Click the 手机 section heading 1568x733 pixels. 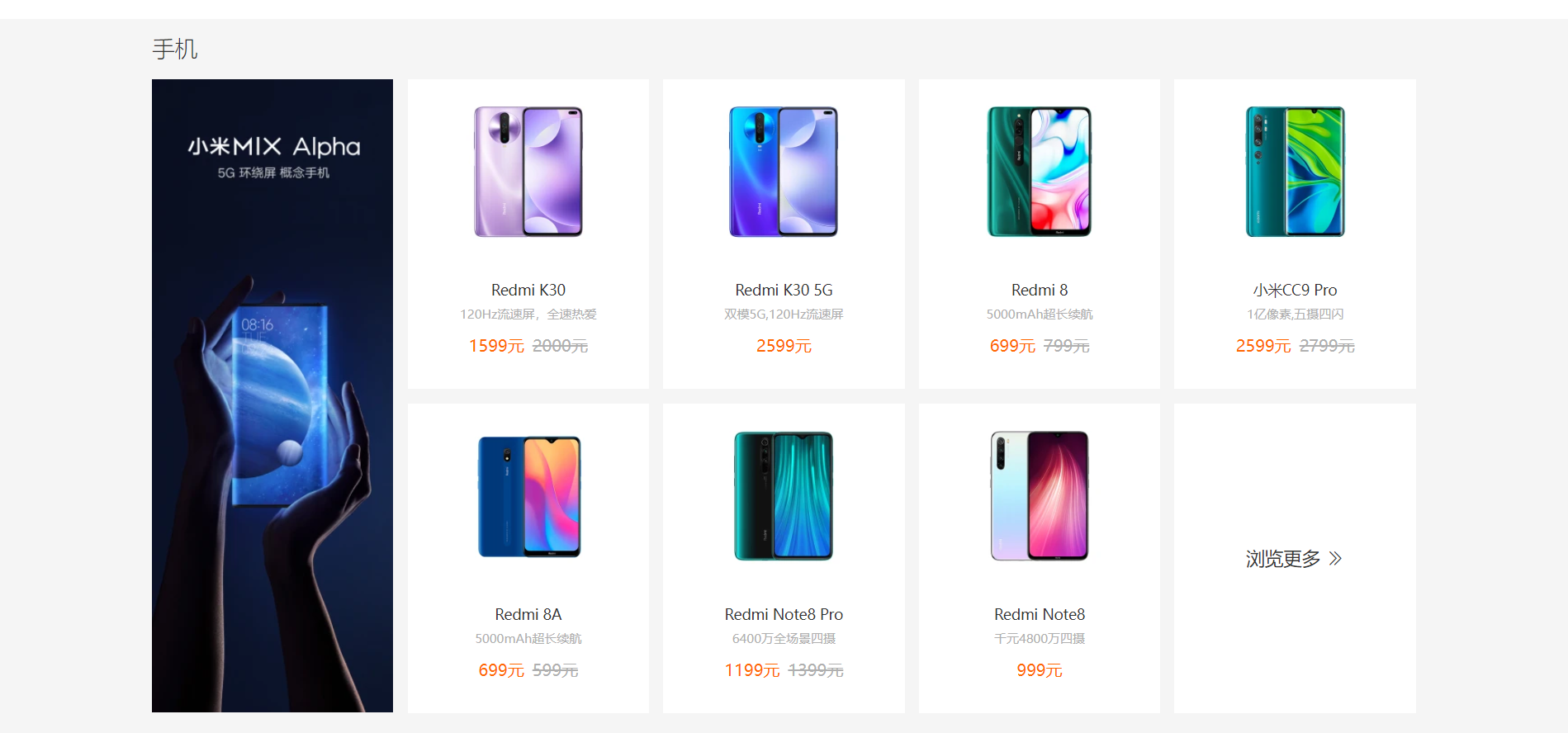(175, 50)
